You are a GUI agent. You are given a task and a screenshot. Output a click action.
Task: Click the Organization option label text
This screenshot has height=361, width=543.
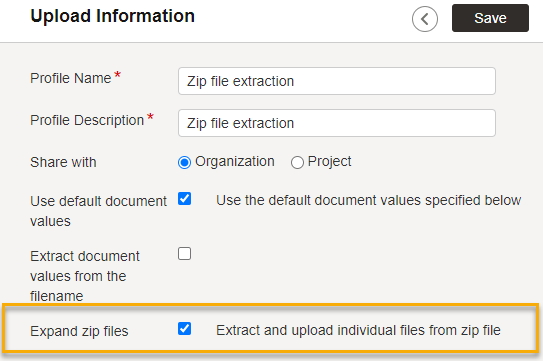234,161
